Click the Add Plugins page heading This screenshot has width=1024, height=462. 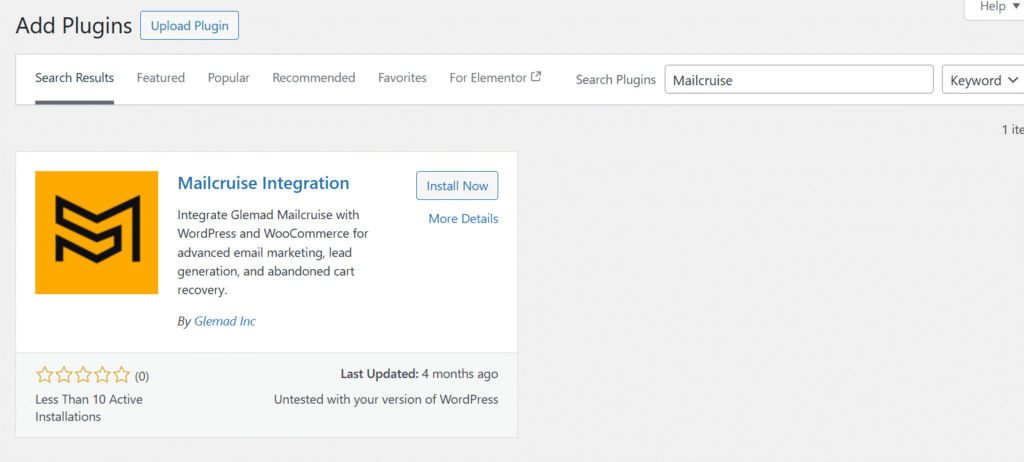click(x=74, y=26)
